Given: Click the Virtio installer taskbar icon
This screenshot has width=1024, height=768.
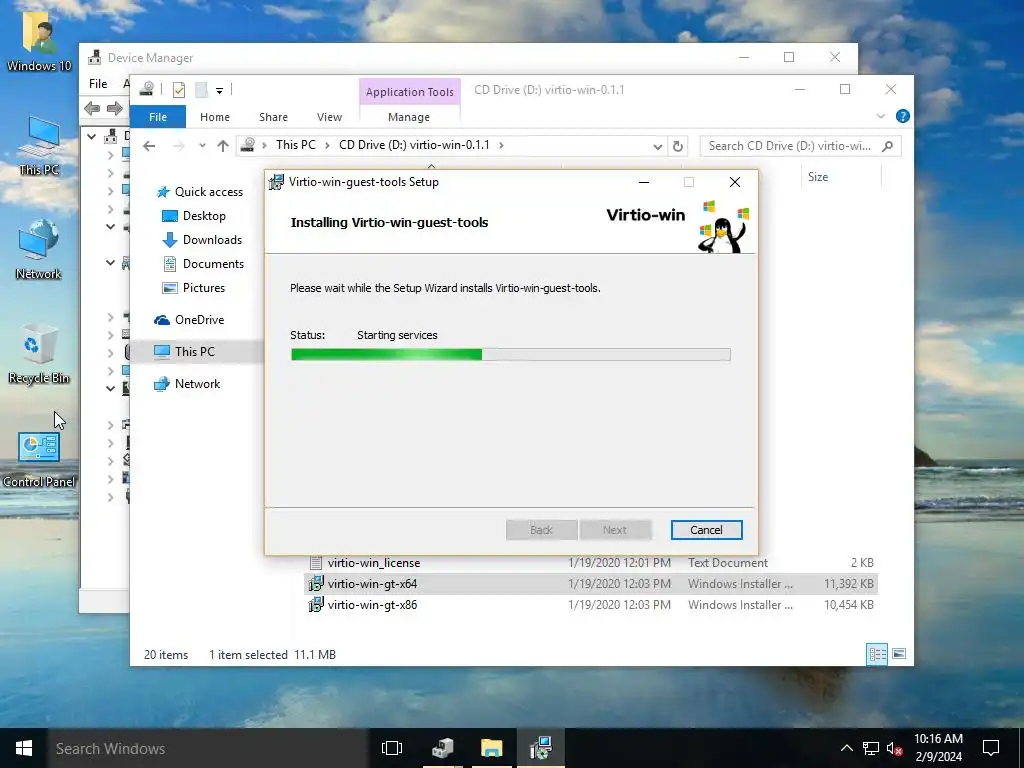Looking at the screenshot, I should [541, 748].
